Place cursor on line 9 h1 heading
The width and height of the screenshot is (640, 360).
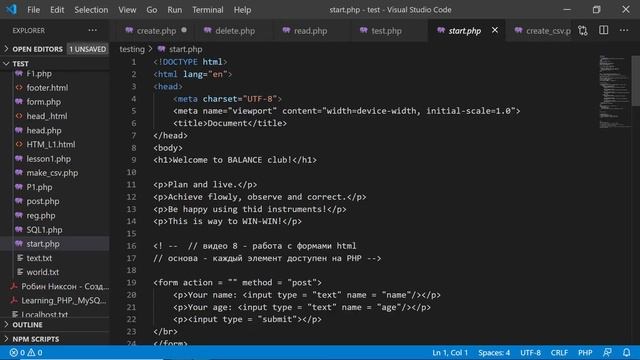pos(235,160)
